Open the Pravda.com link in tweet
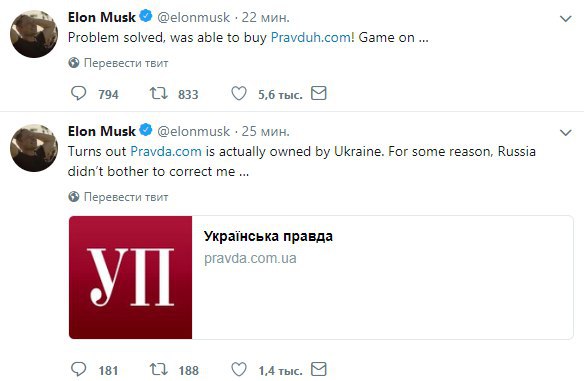Image resolution: width=584 pixels, height=381 pixels. (x=166, y=152)
